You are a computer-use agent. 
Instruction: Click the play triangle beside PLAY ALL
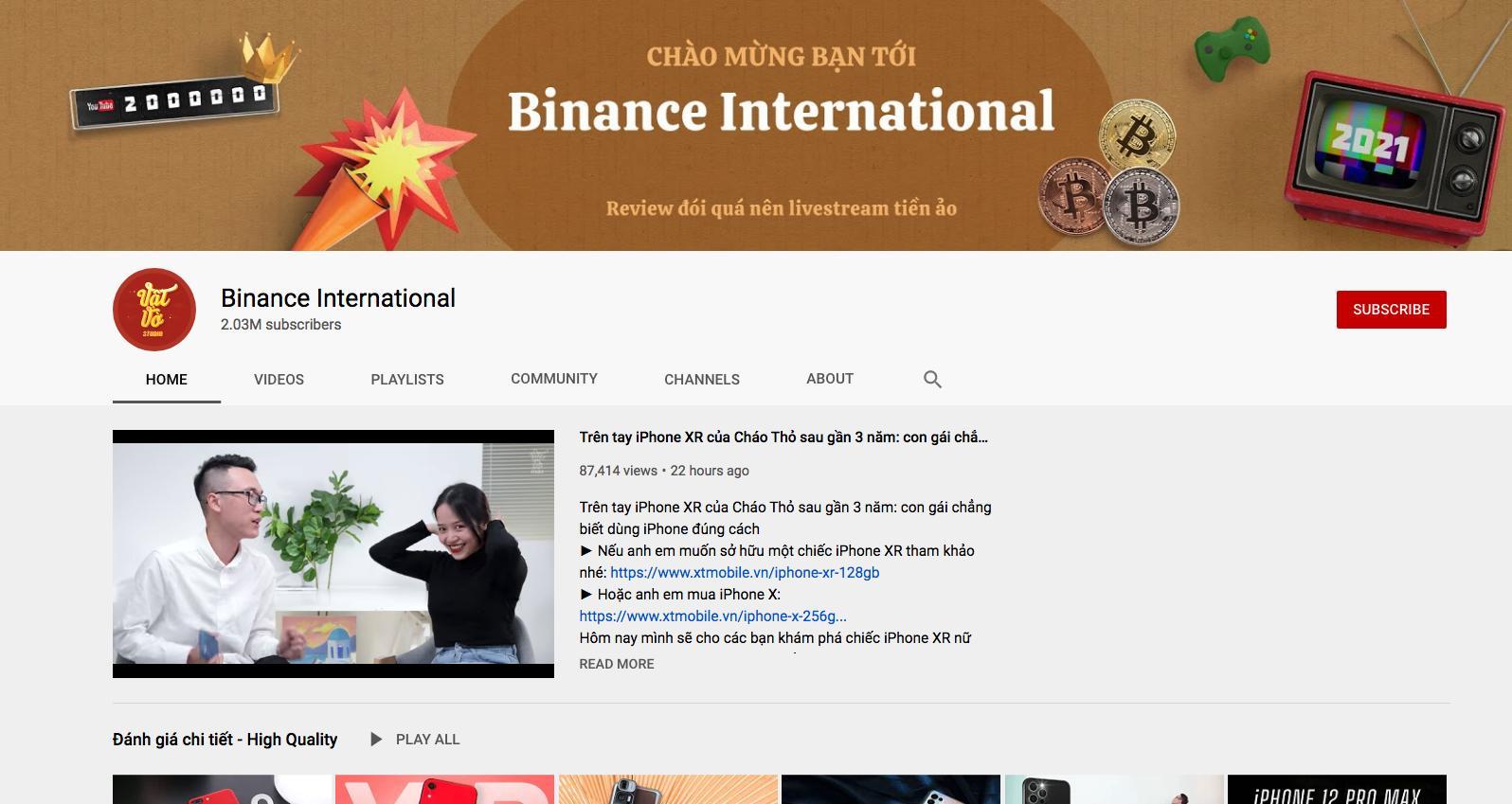tap(376, 740)
